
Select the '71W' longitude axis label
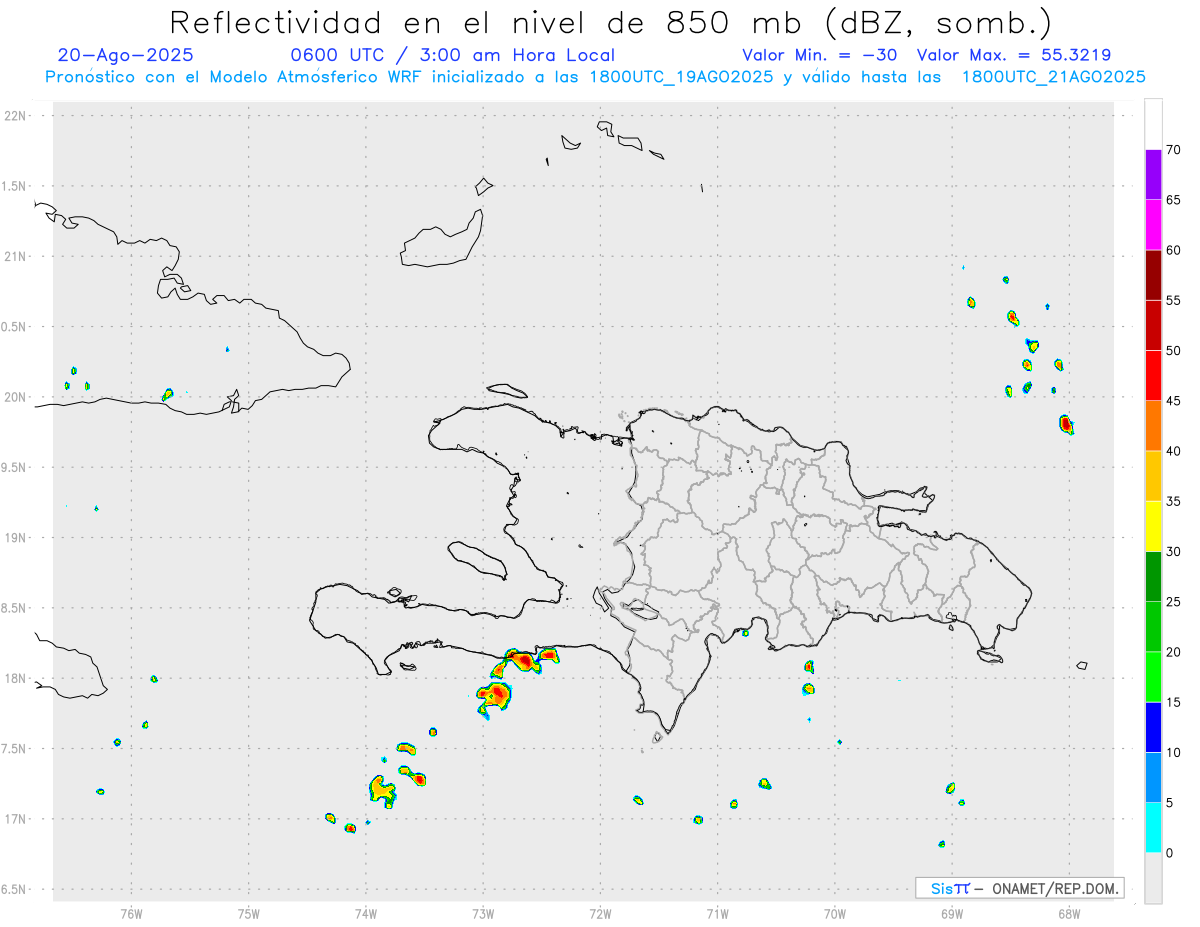[x=717, y=914]
